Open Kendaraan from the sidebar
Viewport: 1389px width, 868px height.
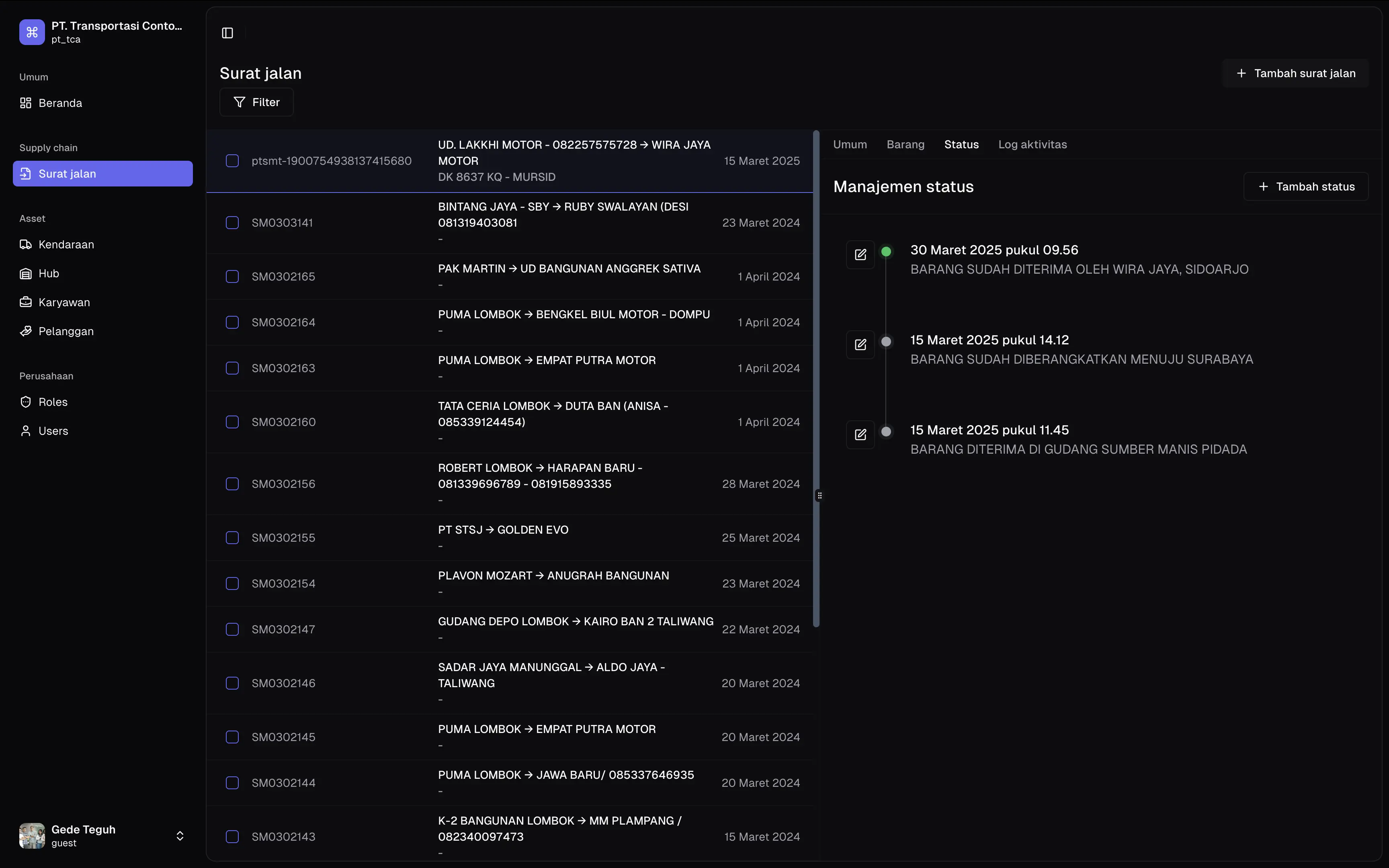click(x=66, y=245)
